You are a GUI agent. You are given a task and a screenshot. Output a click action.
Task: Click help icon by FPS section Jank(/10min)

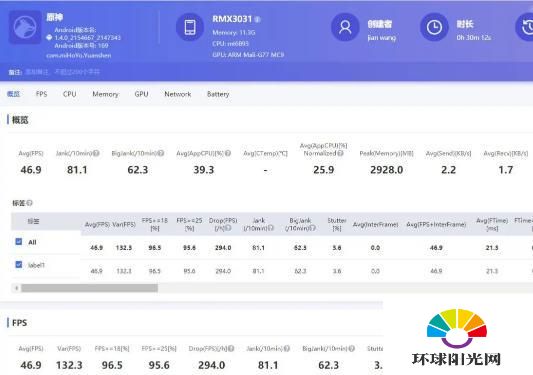tap(287, 348)
